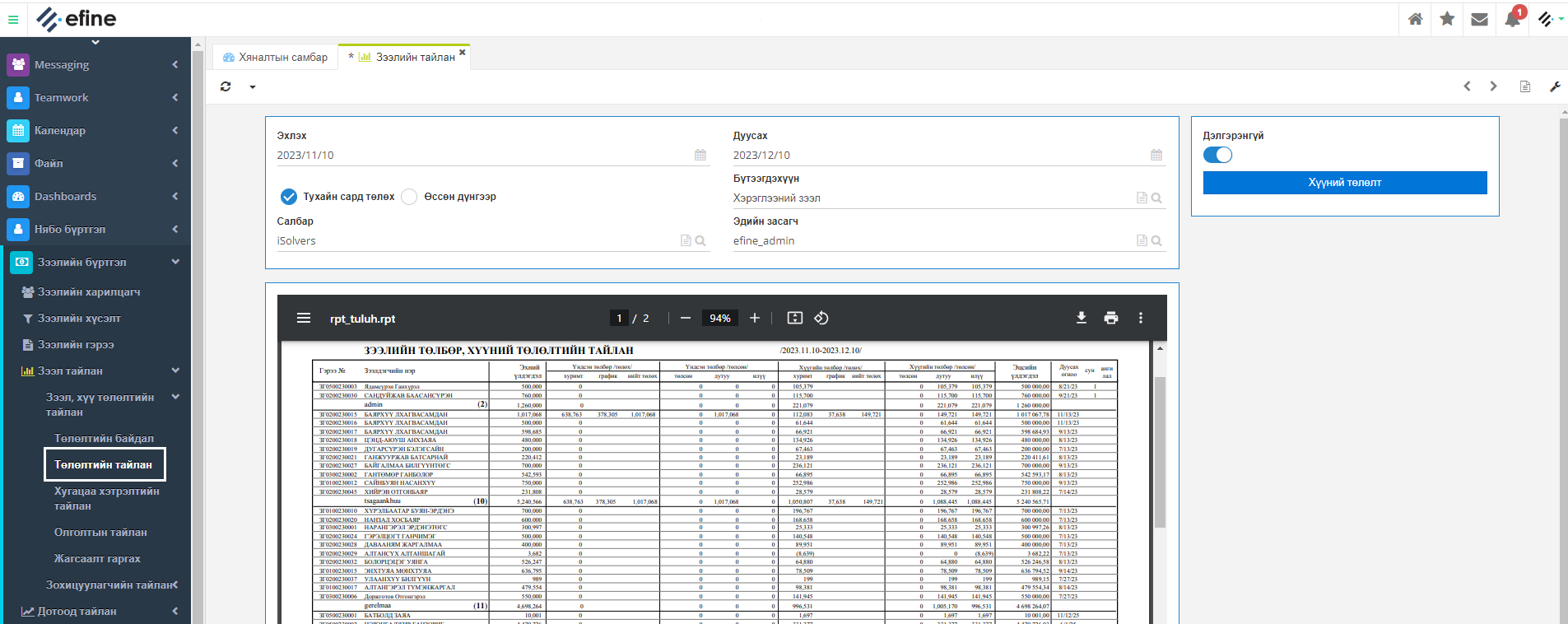Open Зээлийн харилцагч menu item
The height and width of the screenshot is (624, 1568).
[x=89, y=292]
